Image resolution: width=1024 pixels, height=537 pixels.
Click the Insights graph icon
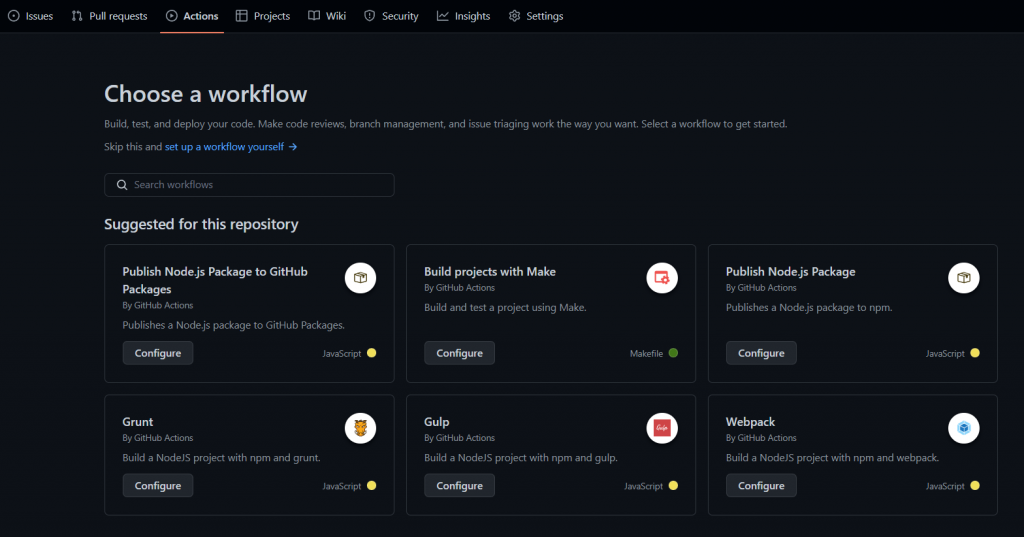[x=443, y=16]
